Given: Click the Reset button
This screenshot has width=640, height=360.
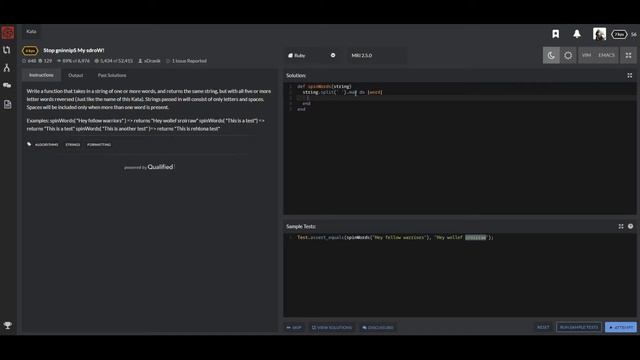Looking at the screenshot, I should [x=543, y=327].
